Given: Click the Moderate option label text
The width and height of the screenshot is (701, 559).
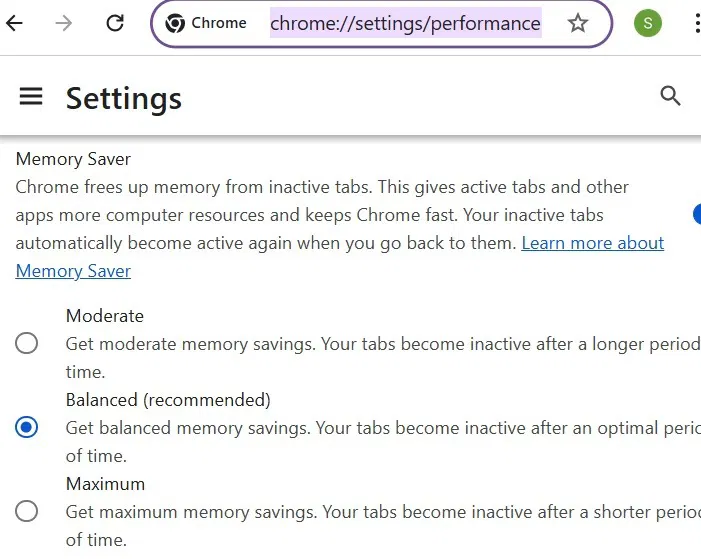Looking at the screenshot, I should [105, 316].
